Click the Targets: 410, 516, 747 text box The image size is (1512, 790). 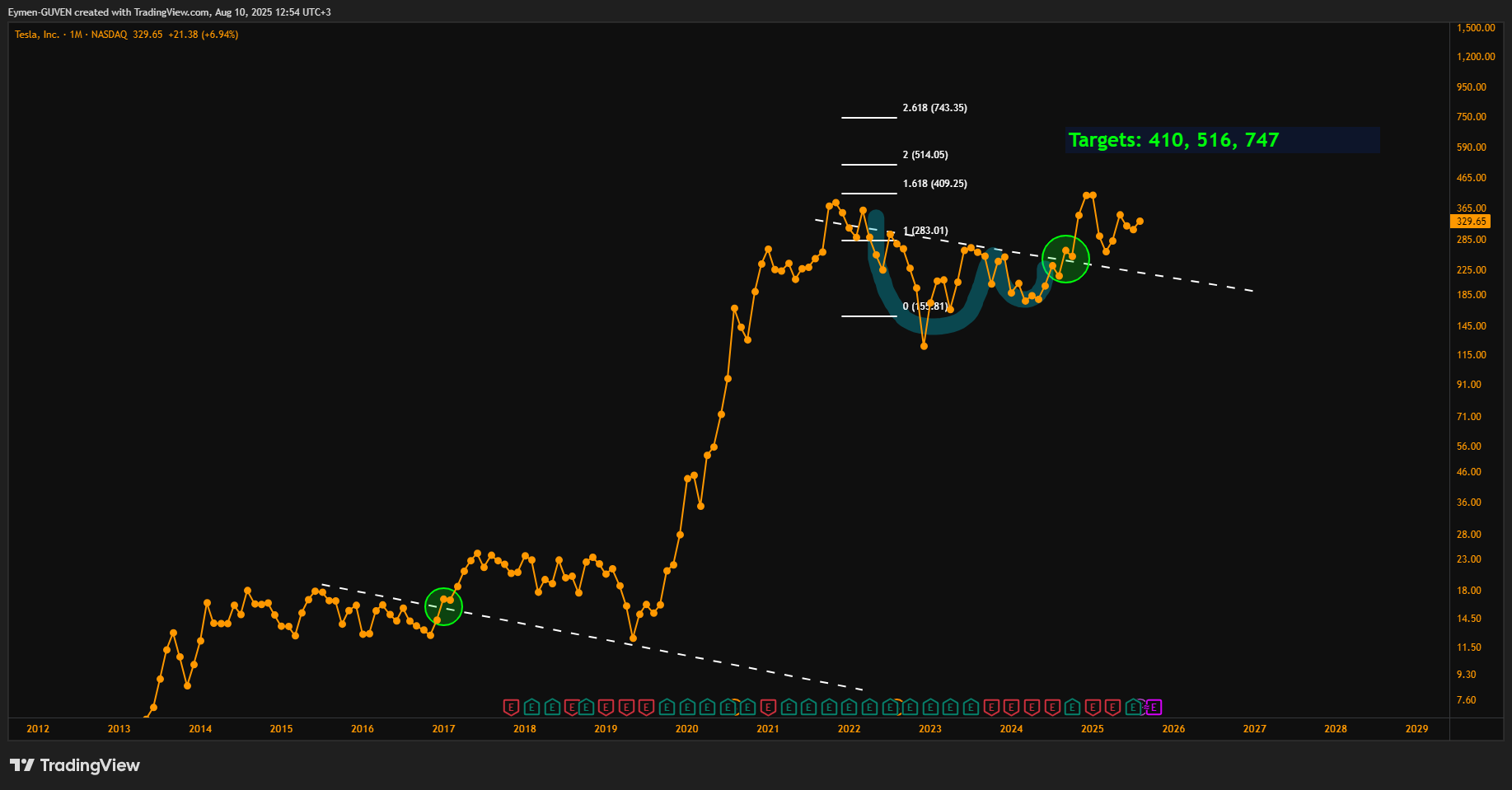pos(1223,140)
